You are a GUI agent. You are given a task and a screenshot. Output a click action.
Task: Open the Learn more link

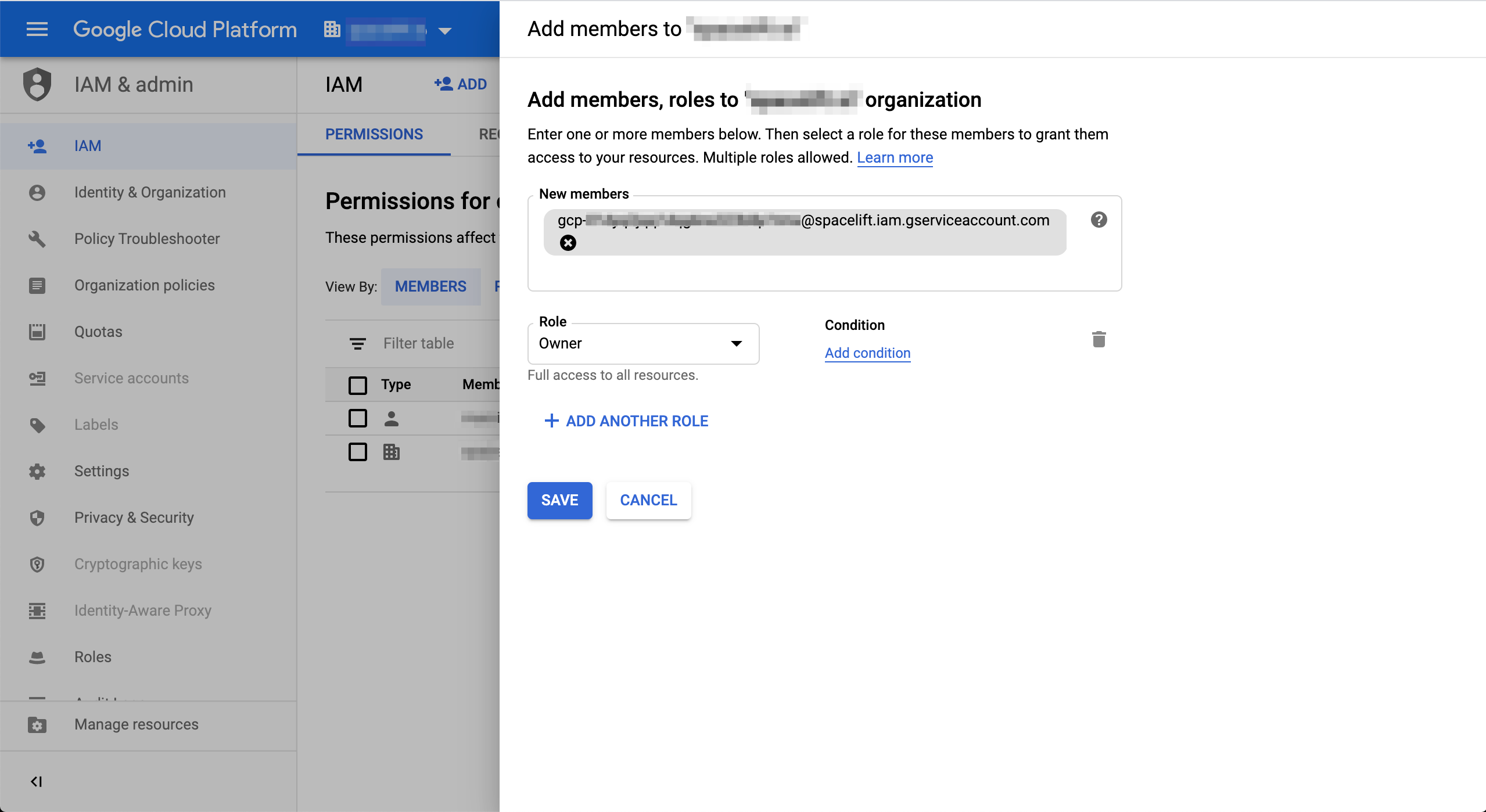pos(895,157)
